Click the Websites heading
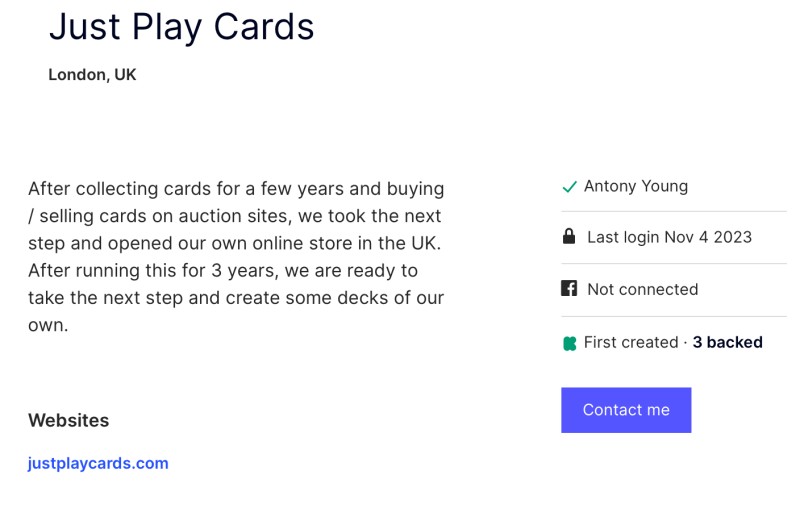Screen dimensions: 800x517 pos(68,420)
